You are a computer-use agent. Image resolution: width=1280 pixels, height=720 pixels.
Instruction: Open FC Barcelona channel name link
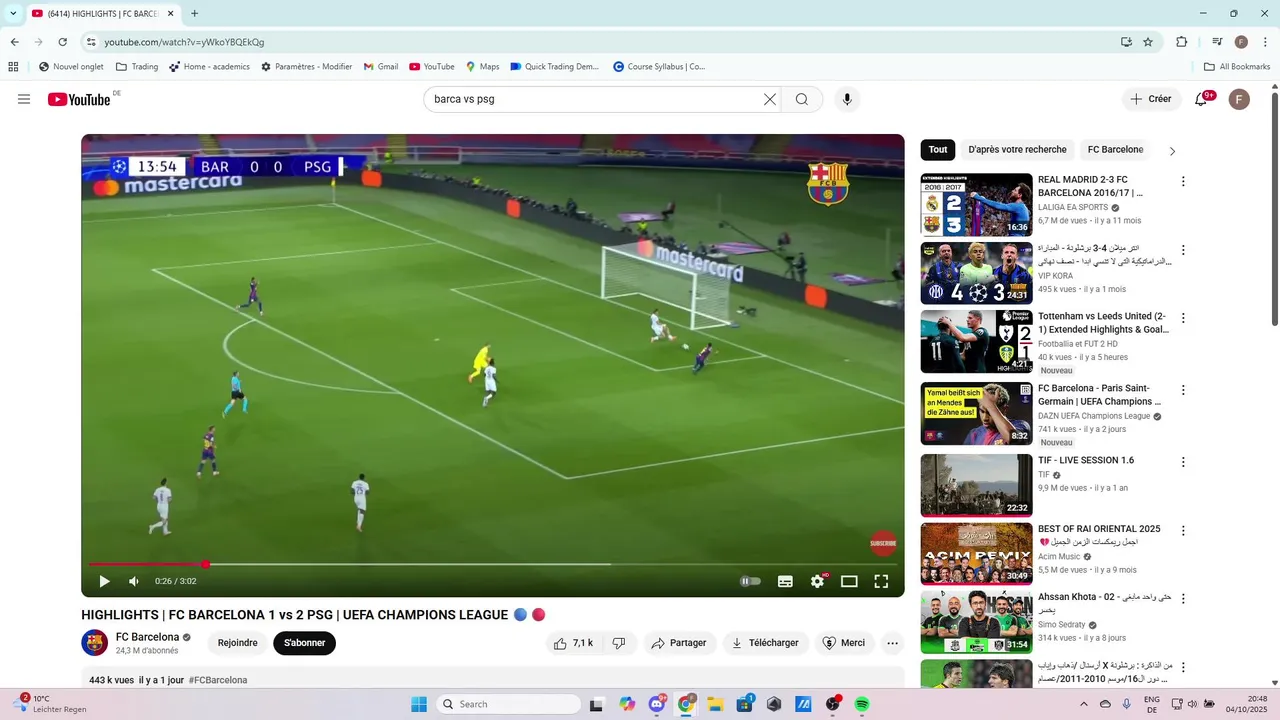point(147,637)
